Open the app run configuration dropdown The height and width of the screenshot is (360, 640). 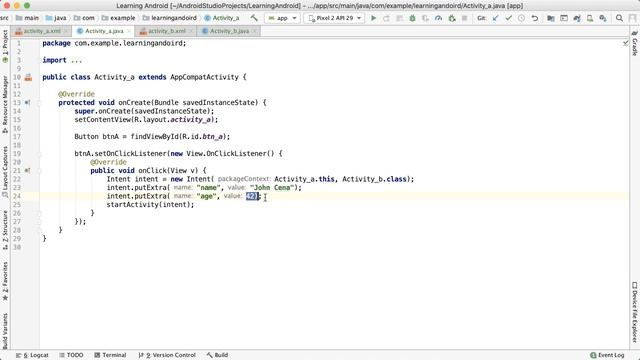click(282, 18)
